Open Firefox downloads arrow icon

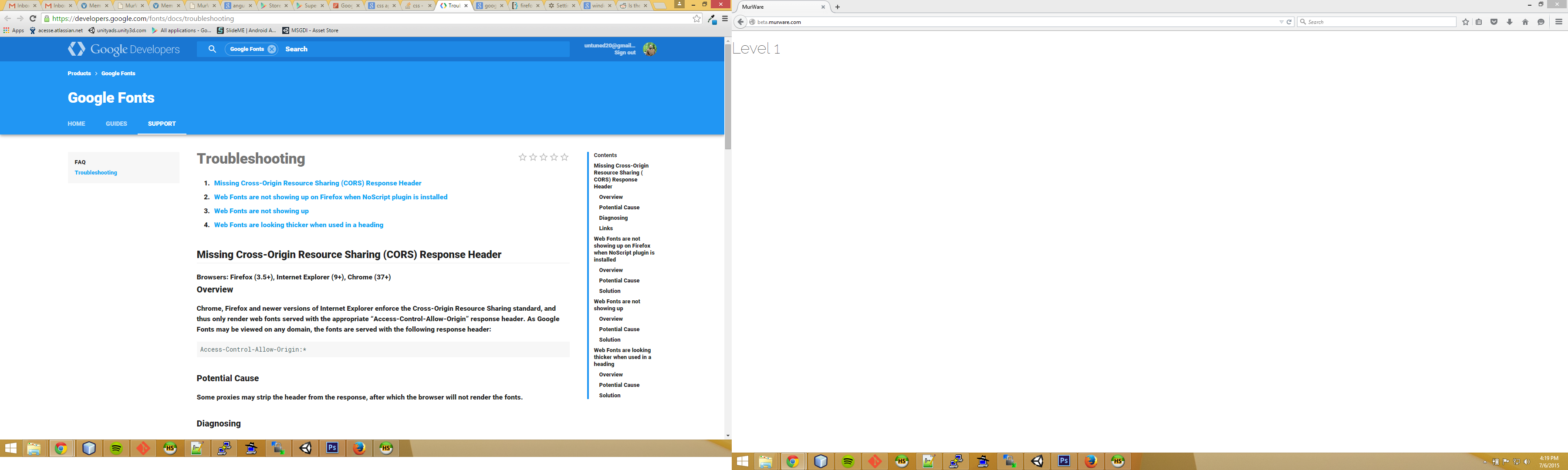pyautogui.click(x=1510, y=22)
